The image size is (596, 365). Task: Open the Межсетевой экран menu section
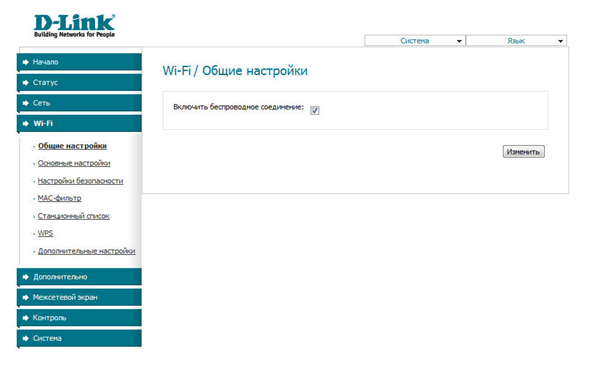click(x=79, y=297)
